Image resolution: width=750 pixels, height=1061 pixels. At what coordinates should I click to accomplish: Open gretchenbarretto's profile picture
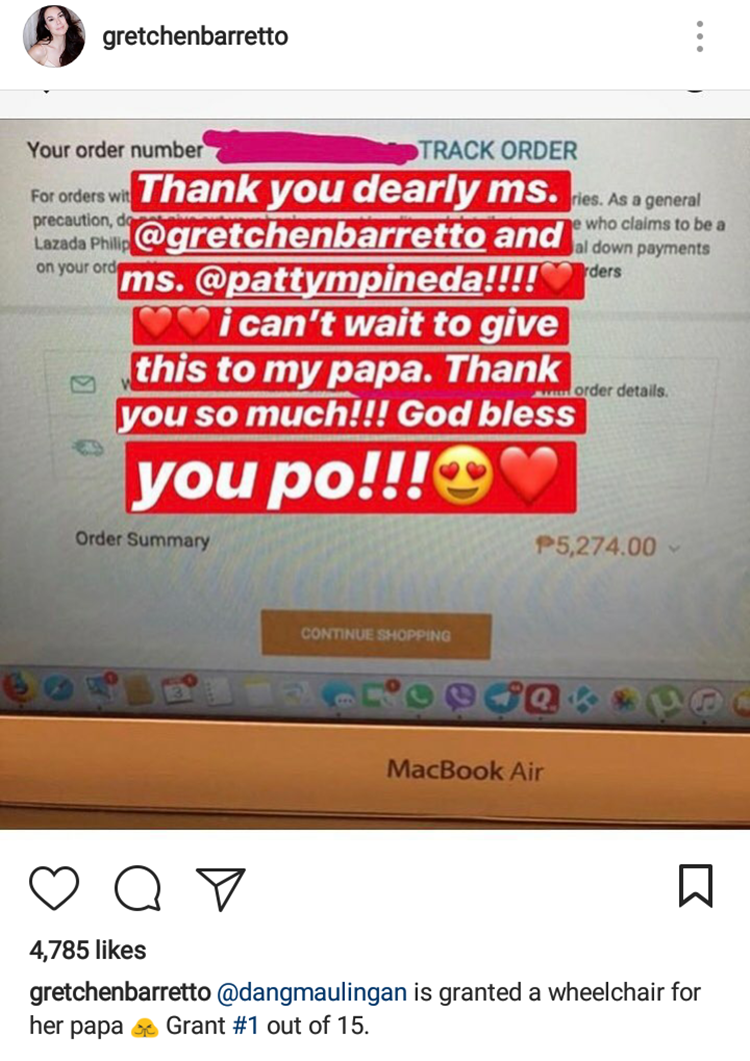[54, 37]
